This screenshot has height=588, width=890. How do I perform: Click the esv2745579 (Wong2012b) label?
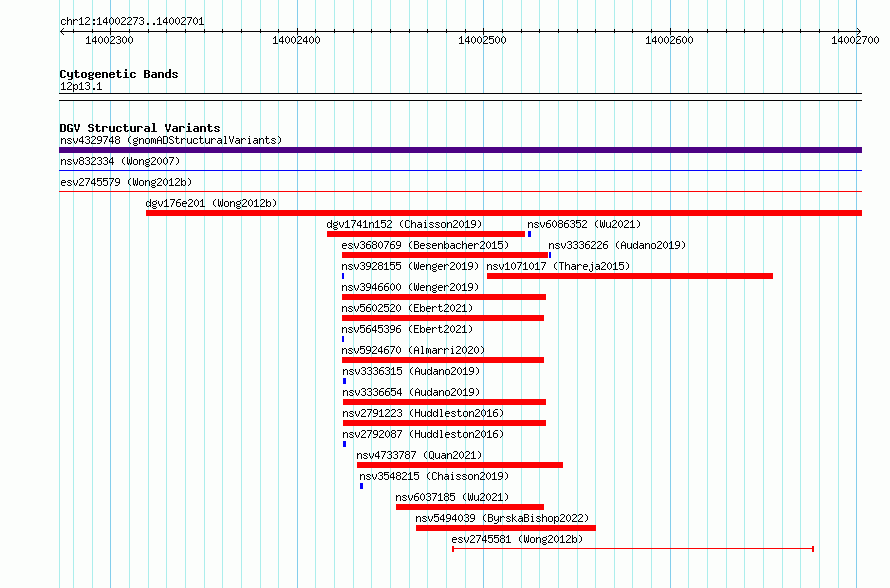(126, 182)
